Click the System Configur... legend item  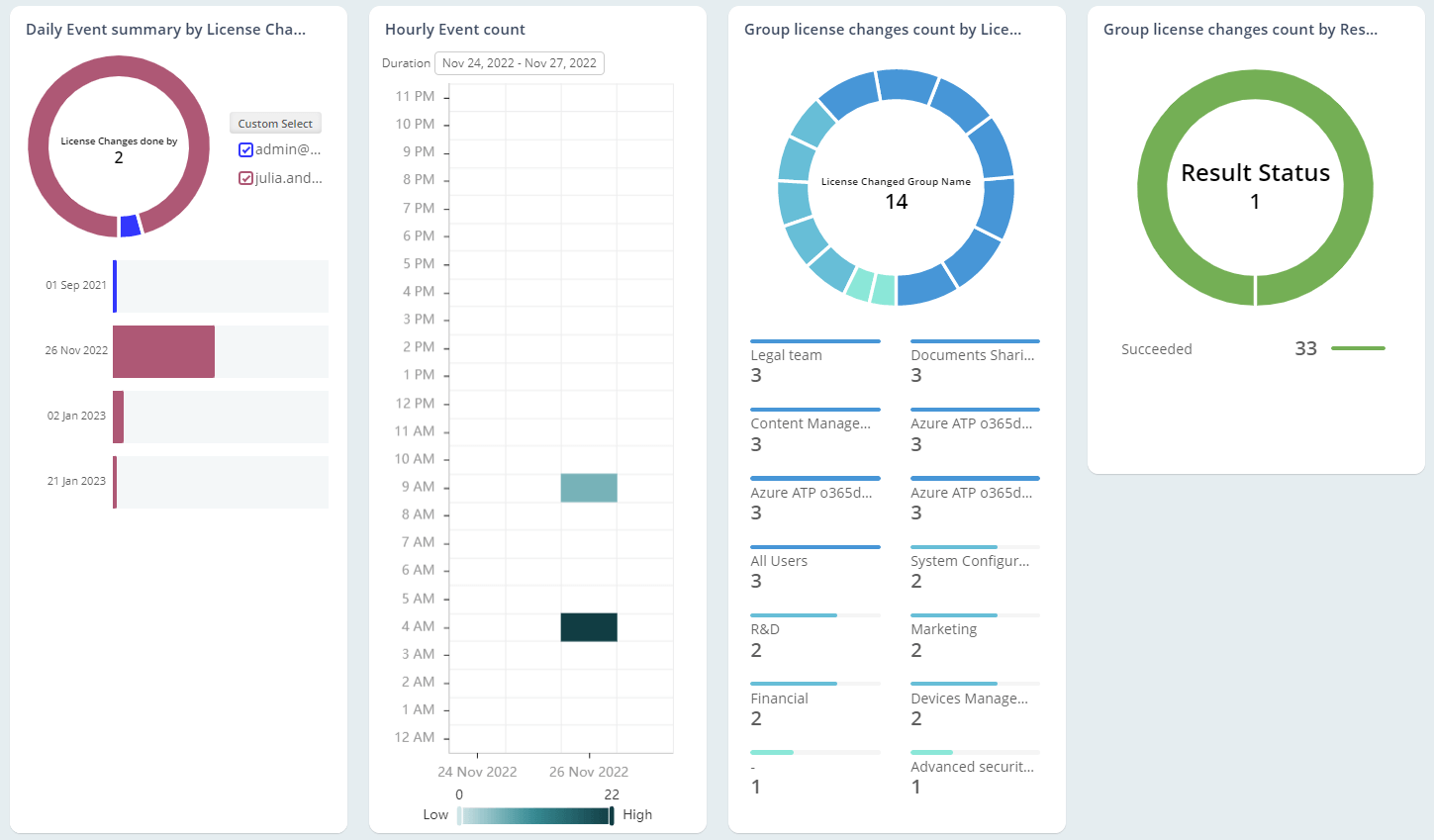click(970, 561)
